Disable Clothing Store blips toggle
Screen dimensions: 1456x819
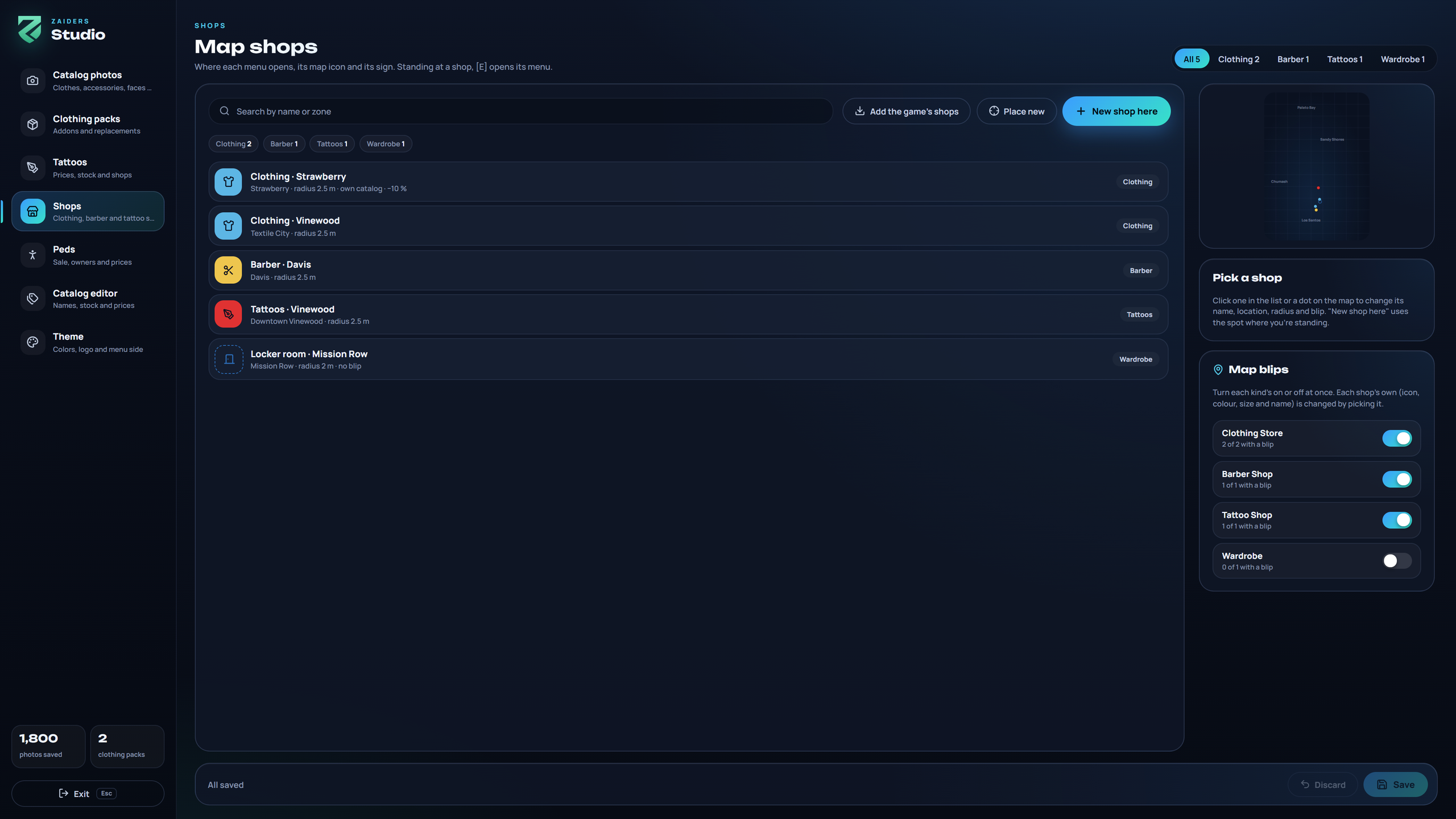[x=1397, y=439]
